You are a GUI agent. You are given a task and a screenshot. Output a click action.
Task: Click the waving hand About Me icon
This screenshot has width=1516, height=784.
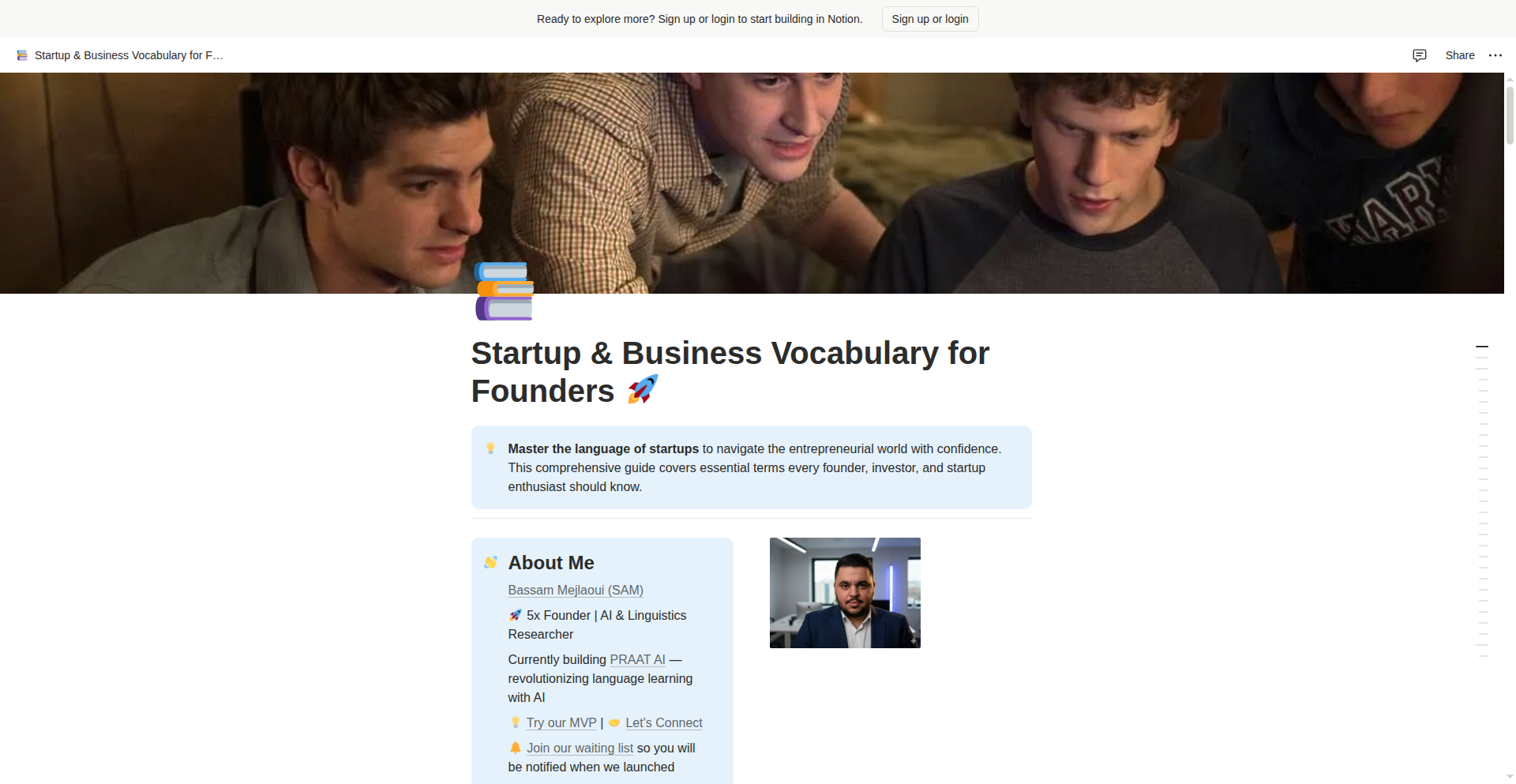pos(491,562)
